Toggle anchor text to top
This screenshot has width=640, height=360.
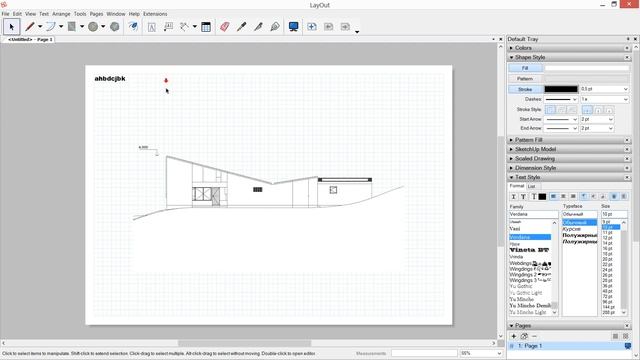[x=584, y=197]
